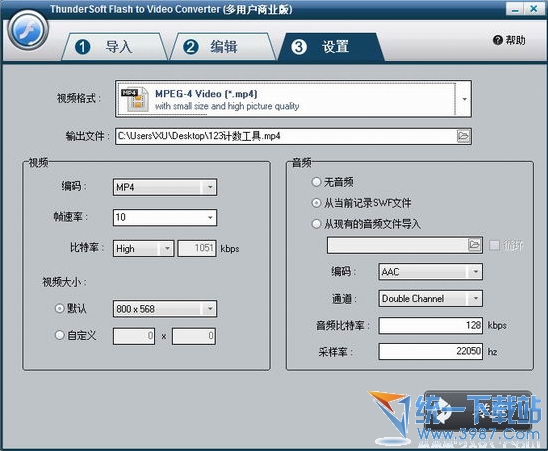Close the converter window
The height and width of the screenshot is (451, 548).
[x=534, y=9]
